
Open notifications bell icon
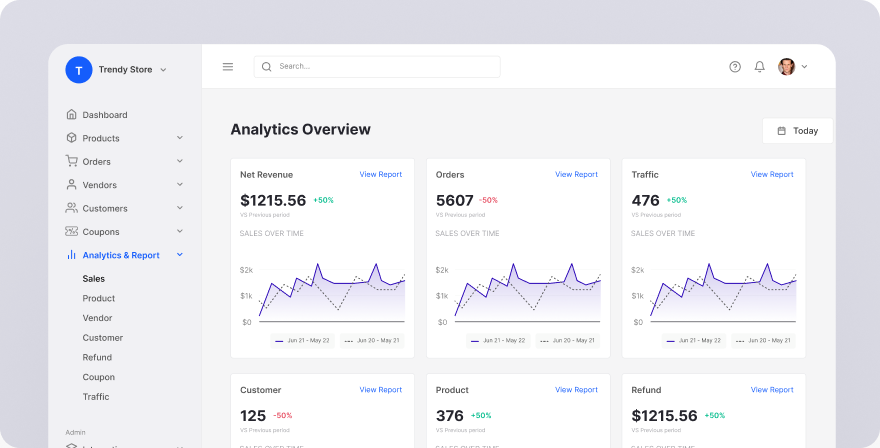[x=759, y=67]
